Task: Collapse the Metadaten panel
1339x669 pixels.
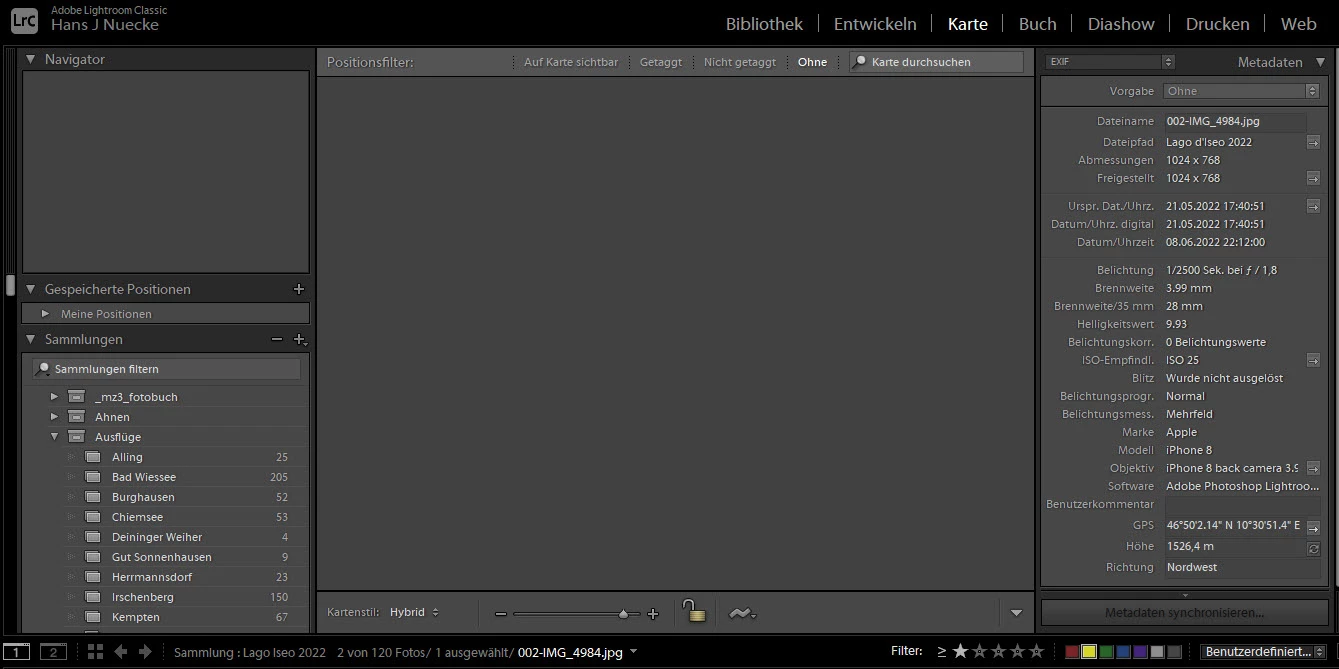Action: (x=1321, y=63)
